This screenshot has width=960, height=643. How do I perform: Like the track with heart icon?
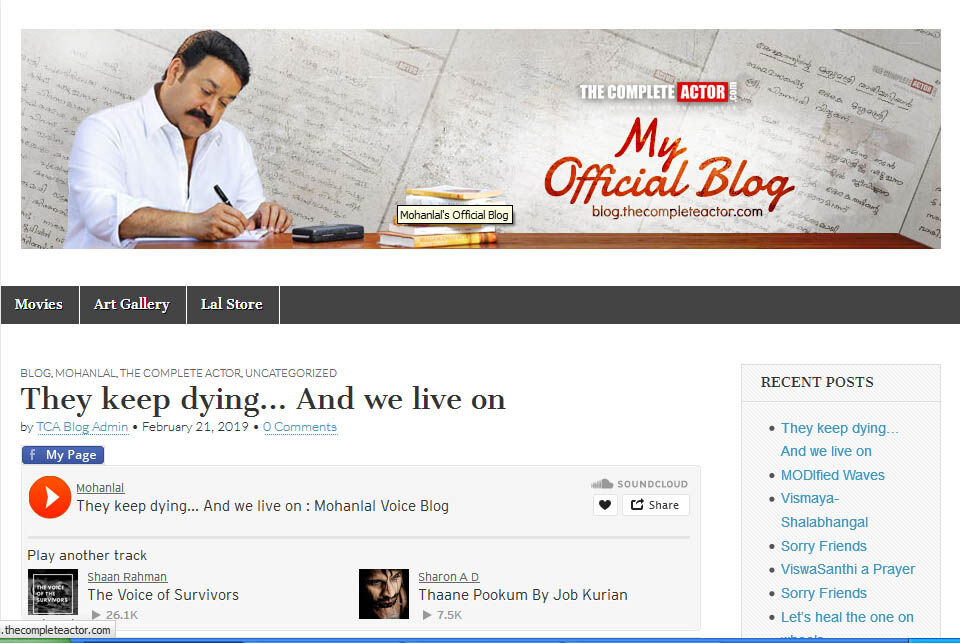point(604,505)
